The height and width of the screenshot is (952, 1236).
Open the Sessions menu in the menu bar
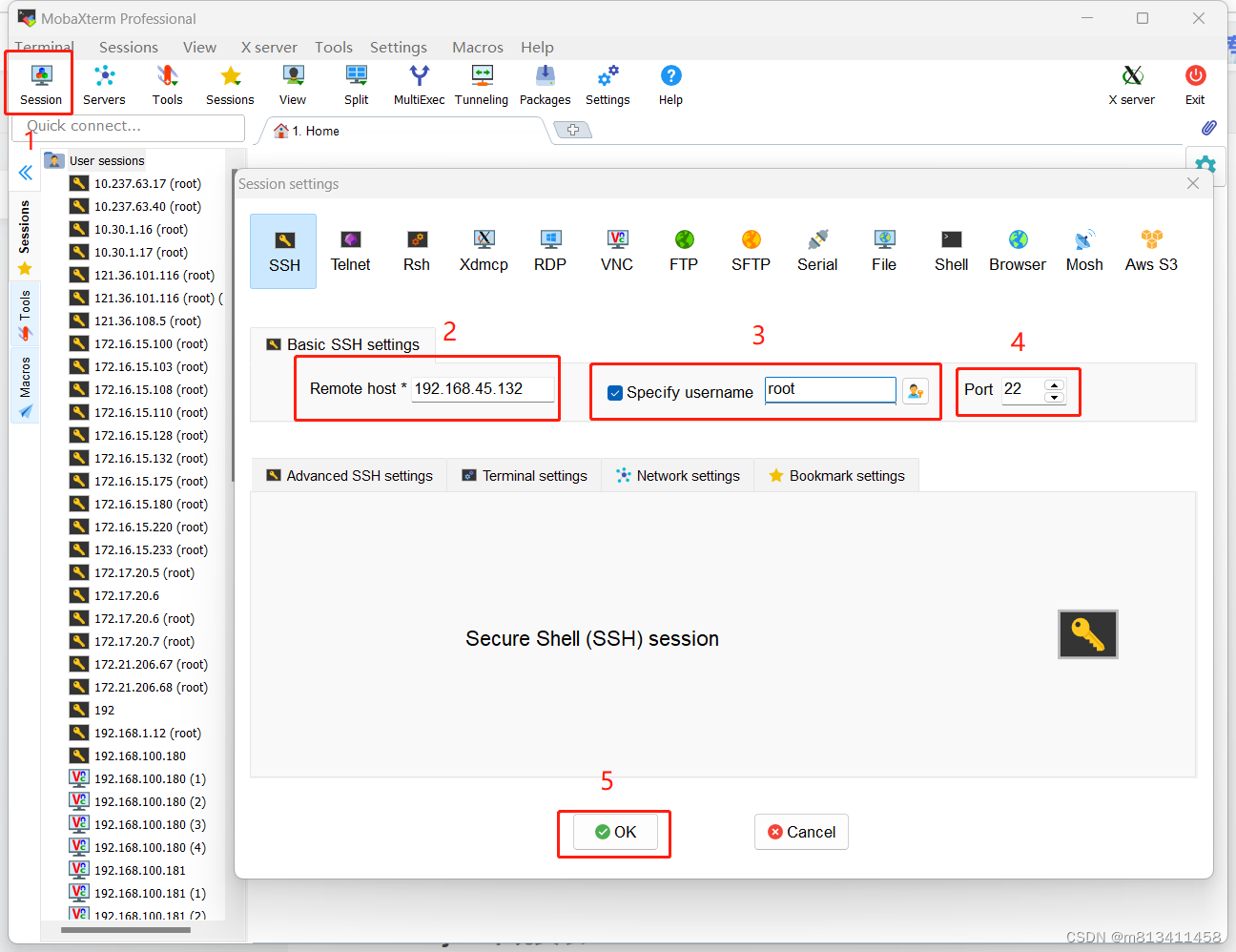[129, 47]
